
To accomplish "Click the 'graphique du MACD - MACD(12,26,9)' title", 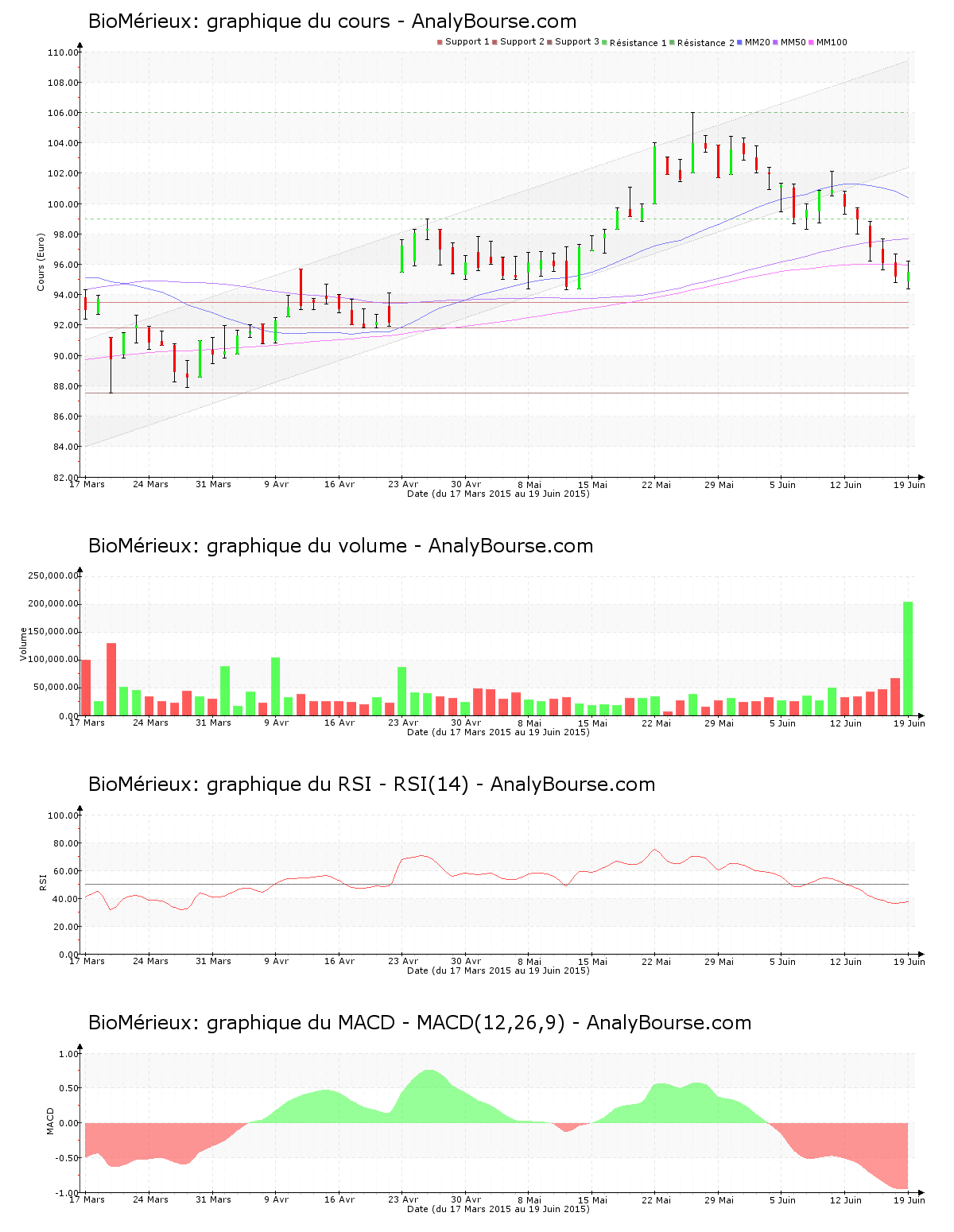I will point(420,1023).
